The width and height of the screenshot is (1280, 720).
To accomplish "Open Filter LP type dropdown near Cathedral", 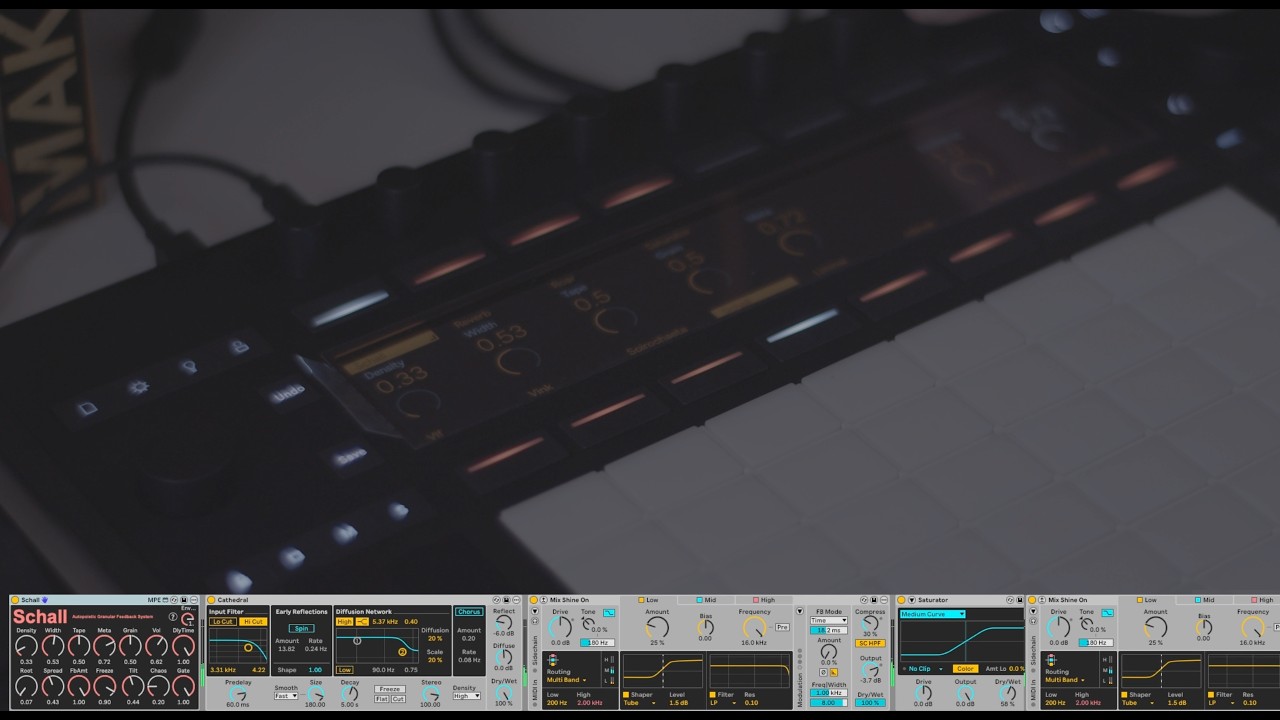I will [725, 702].
